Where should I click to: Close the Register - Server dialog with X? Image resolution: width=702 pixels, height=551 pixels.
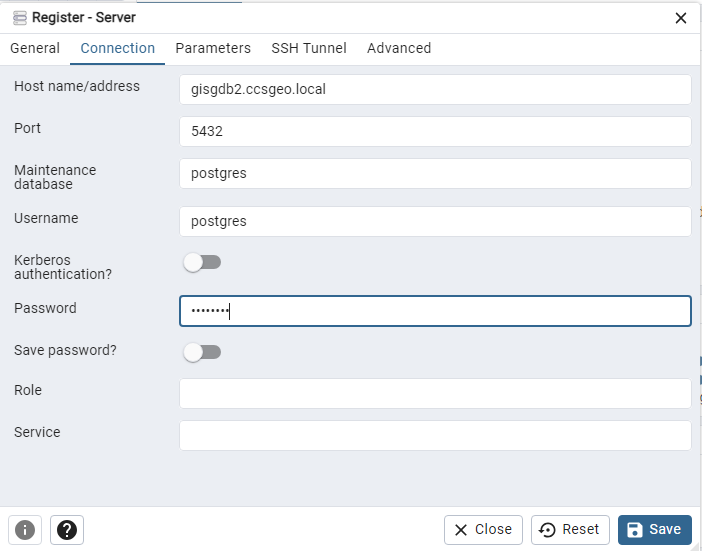coord(681,18)
